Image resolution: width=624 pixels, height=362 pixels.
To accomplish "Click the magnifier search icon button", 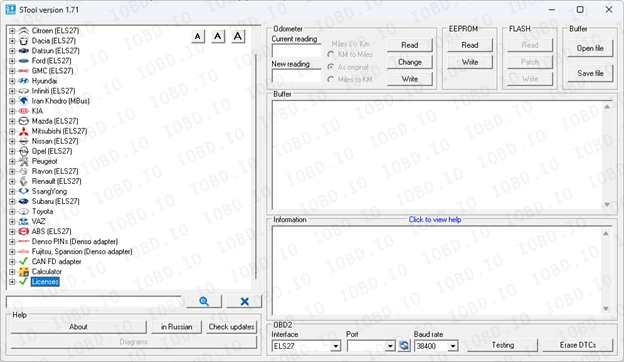I will point(204,302).
